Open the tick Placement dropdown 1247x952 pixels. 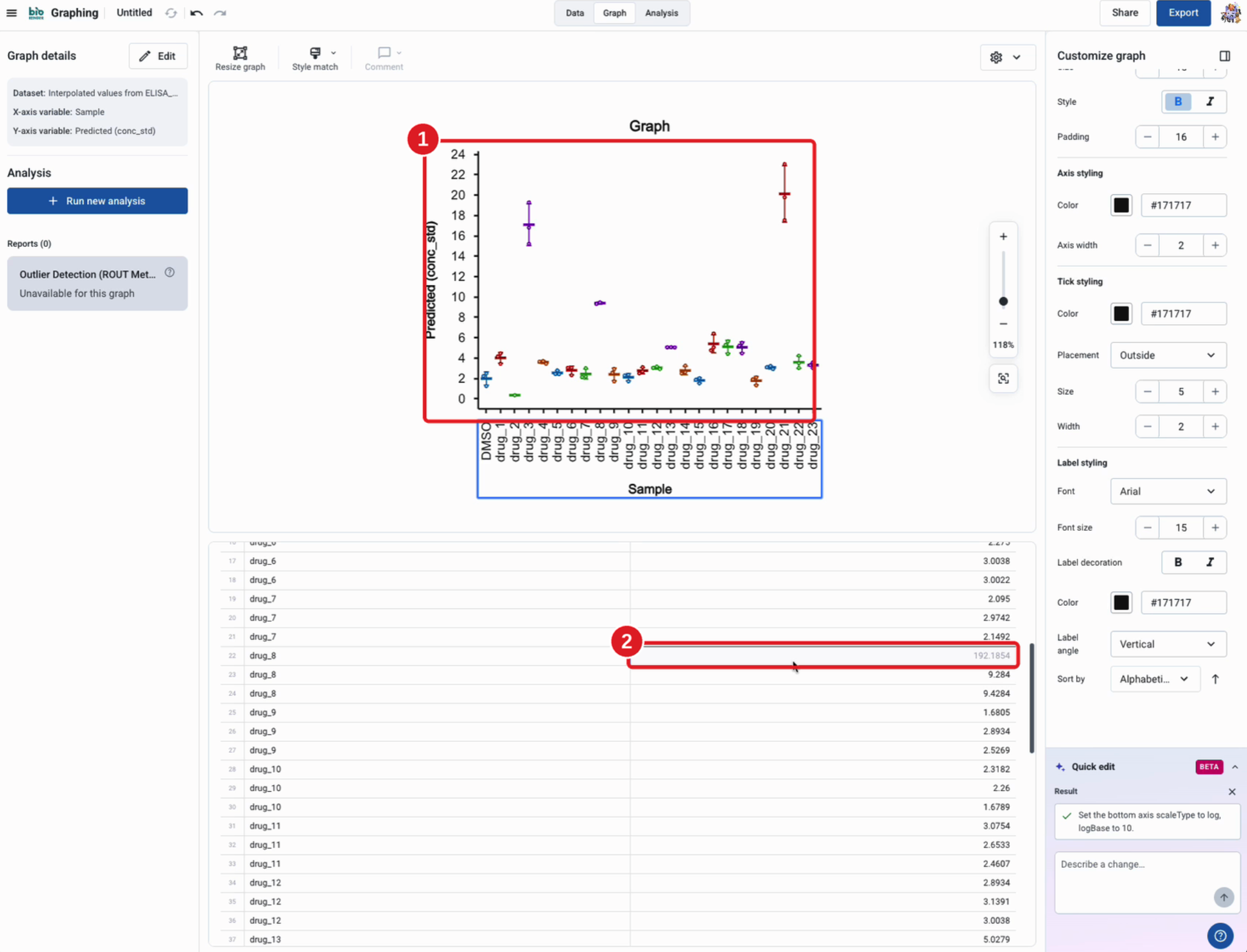(x=1168, y=355)
